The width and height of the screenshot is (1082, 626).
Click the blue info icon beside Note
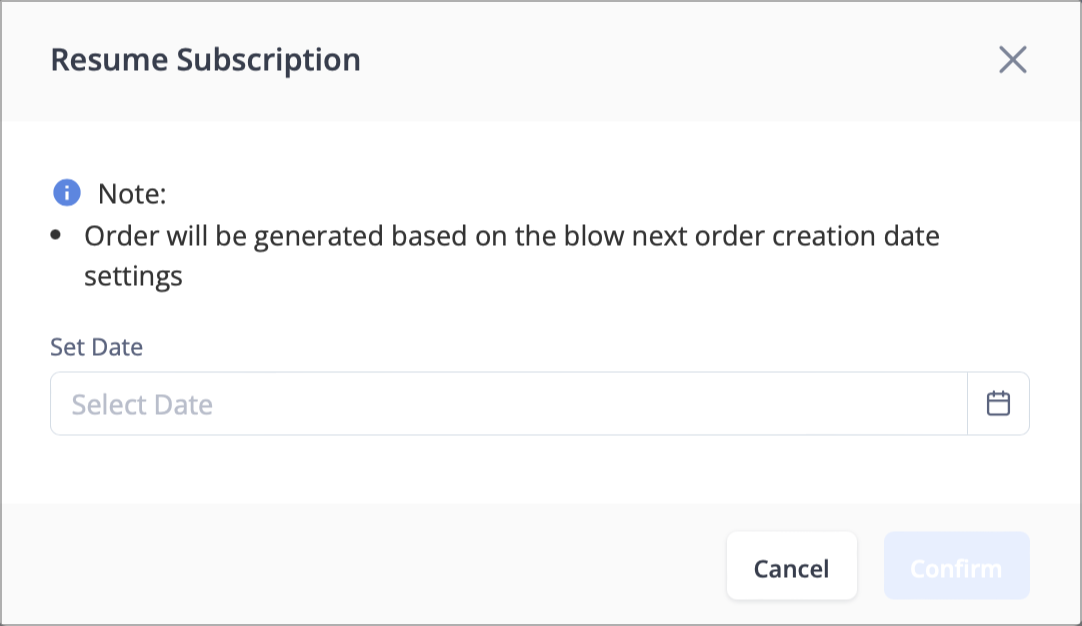(x=67, y=193)
